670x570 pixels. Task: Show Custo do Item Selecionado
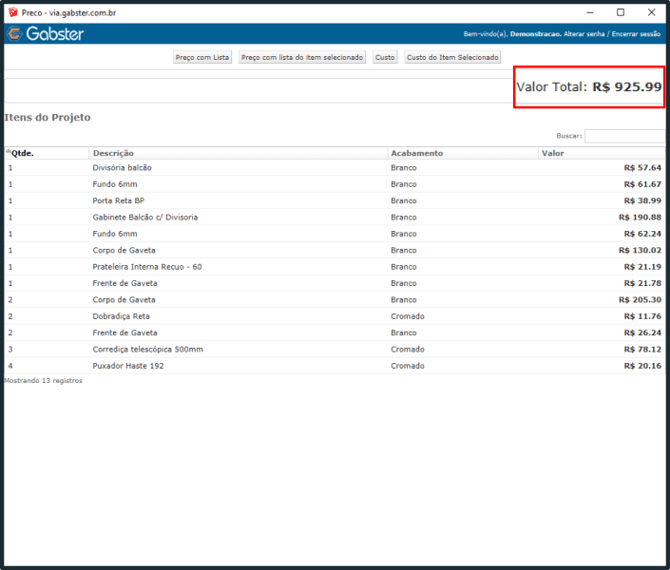point(452,58)
